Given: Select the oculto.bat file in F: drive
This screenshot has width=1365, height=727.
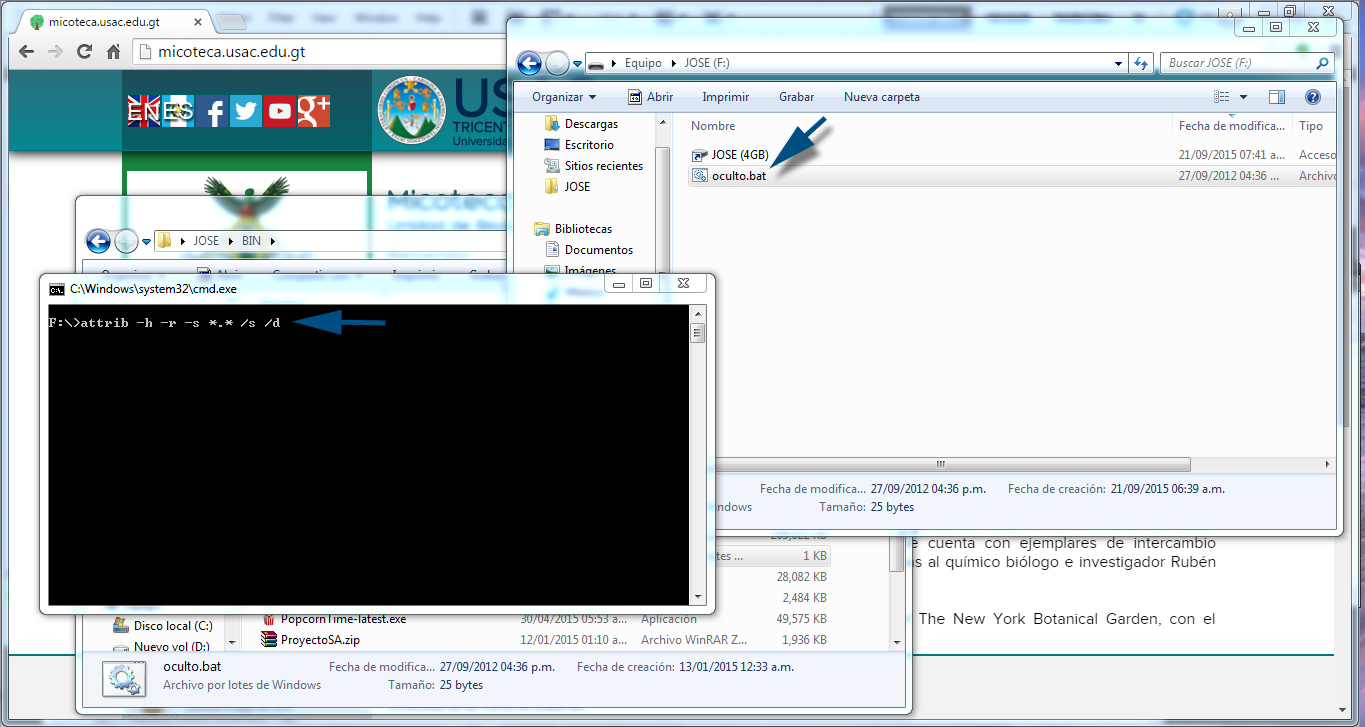Looking at the screenshot, I should (739, 176).
